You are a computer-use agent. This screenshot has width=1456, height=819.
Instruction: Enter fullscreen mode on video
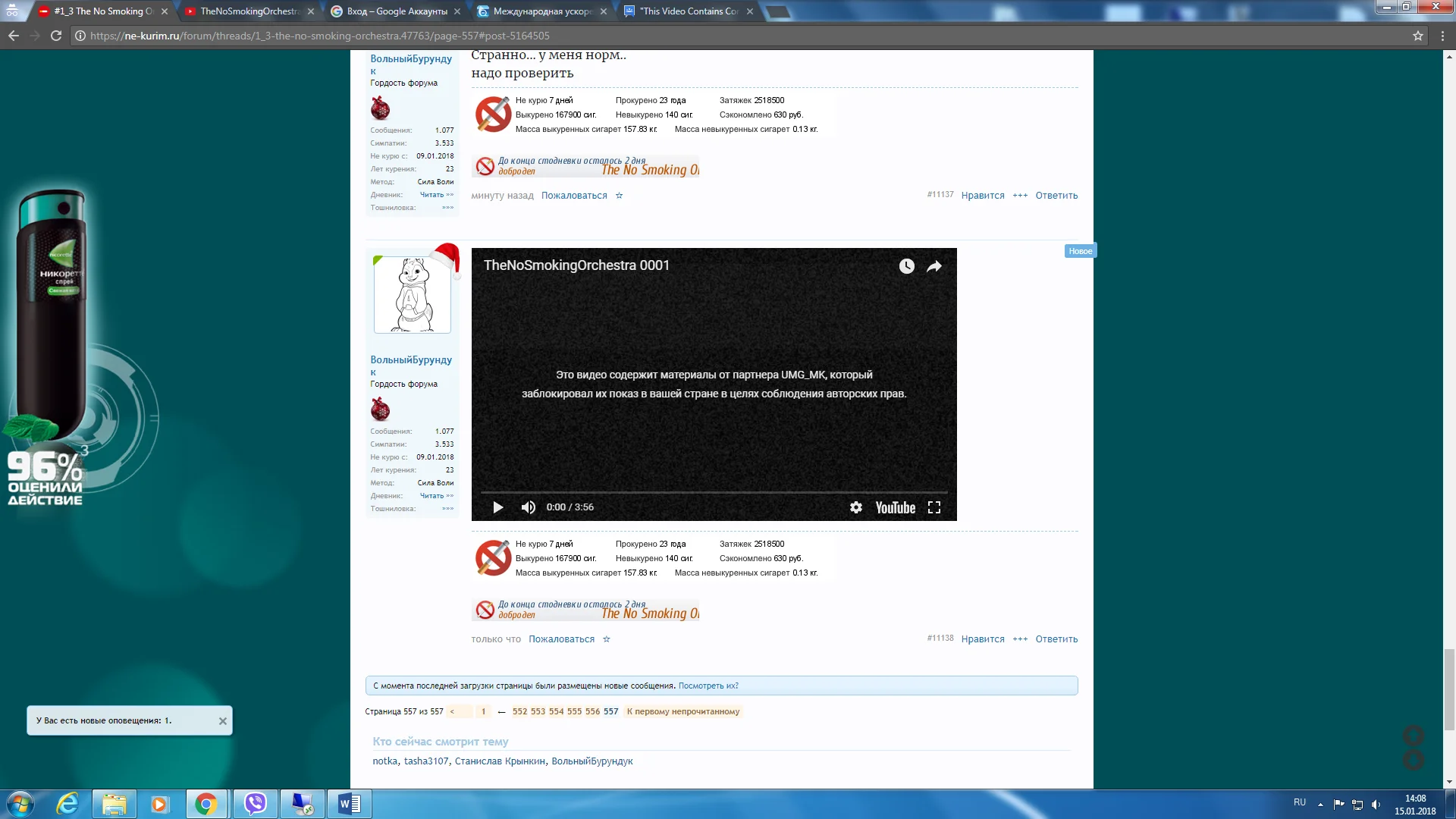tap(934, 507)
